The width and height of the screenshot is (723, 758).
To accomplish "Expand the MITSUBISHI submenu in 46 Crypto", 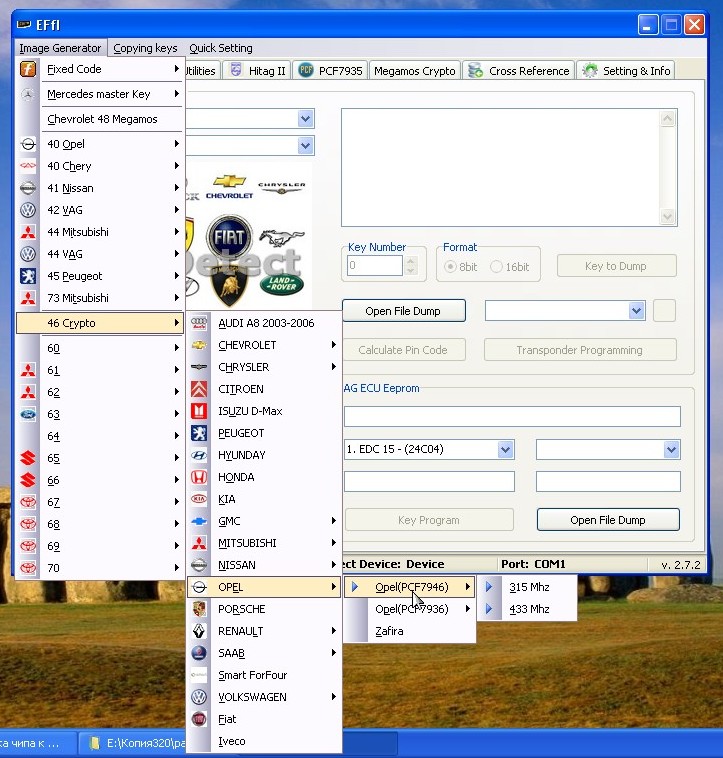I will (x=264, y=543).
